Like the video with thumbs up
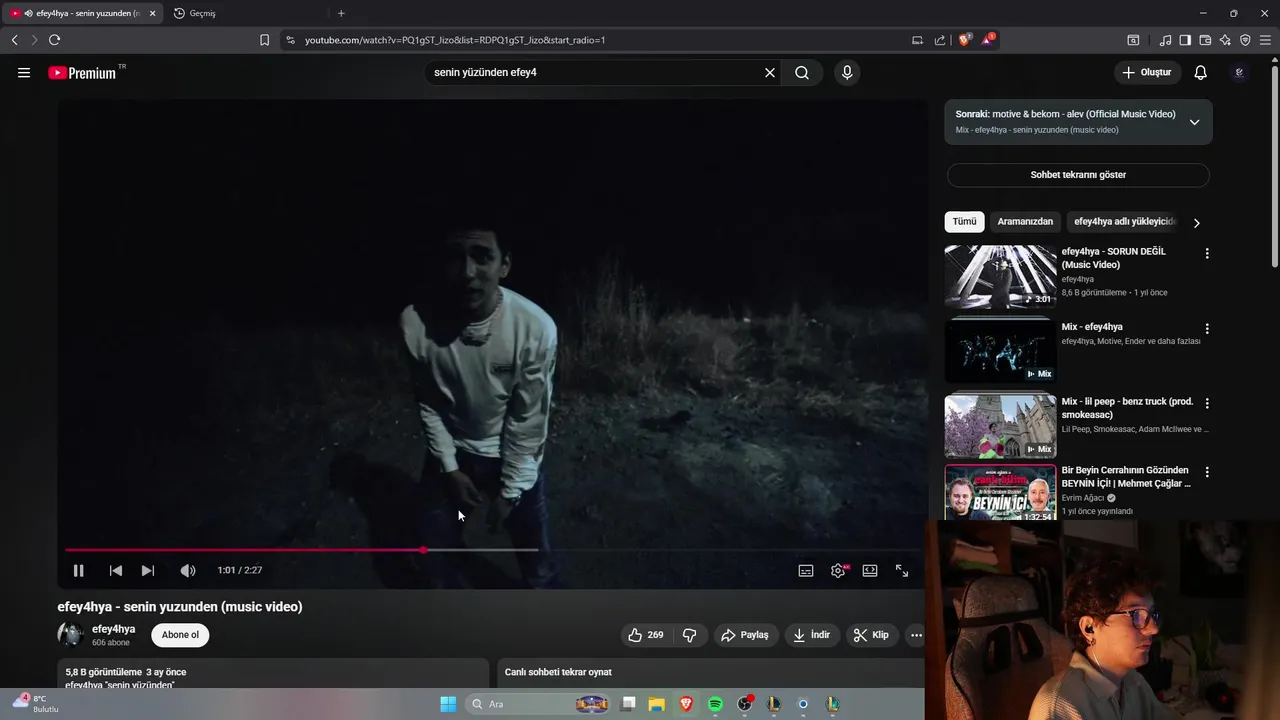 (646, 635)
